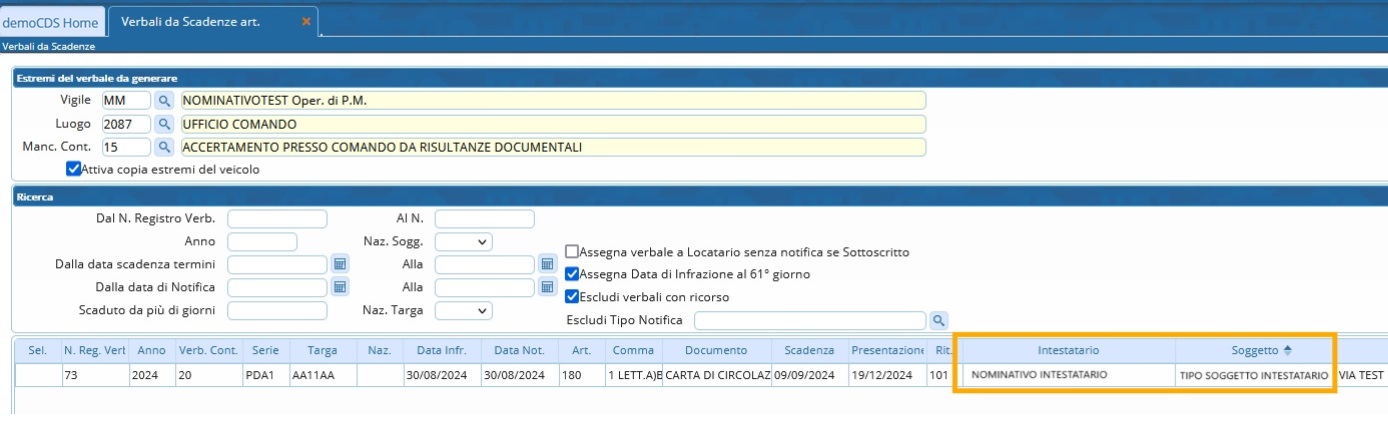
Task: Close the Verbali da Scadenze tab
Action: pyautogui.click(x=306, y=21)
